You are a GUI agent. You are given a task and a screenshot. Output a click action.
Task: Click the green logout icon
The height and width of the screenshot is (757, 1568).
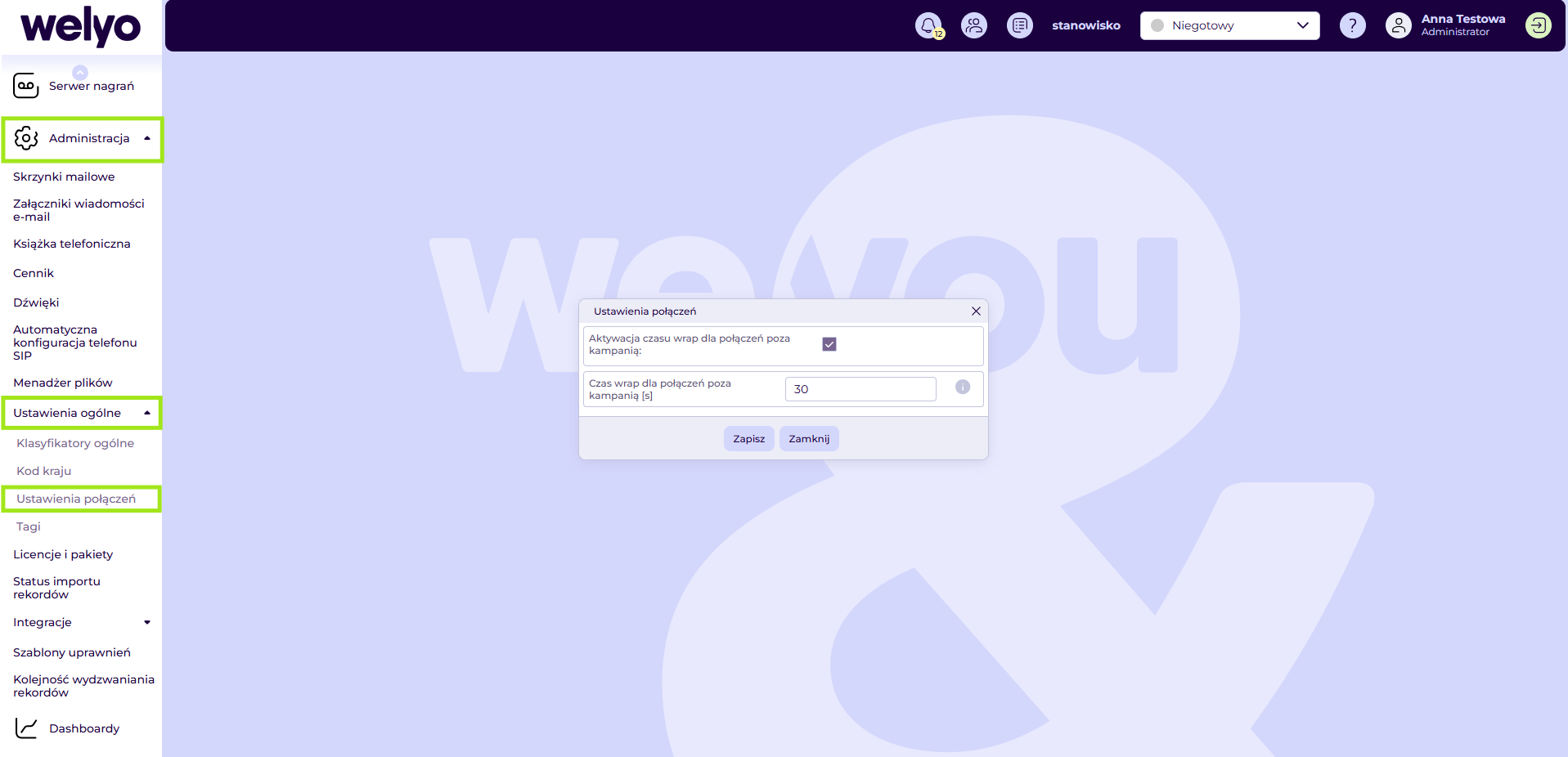pos(1538,25)
